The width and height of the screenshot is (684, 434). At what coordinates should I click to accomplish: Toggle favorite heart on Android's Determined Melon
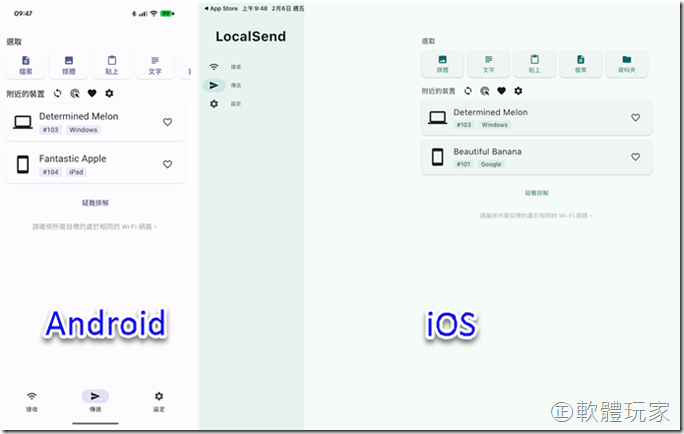coord(167,122)
